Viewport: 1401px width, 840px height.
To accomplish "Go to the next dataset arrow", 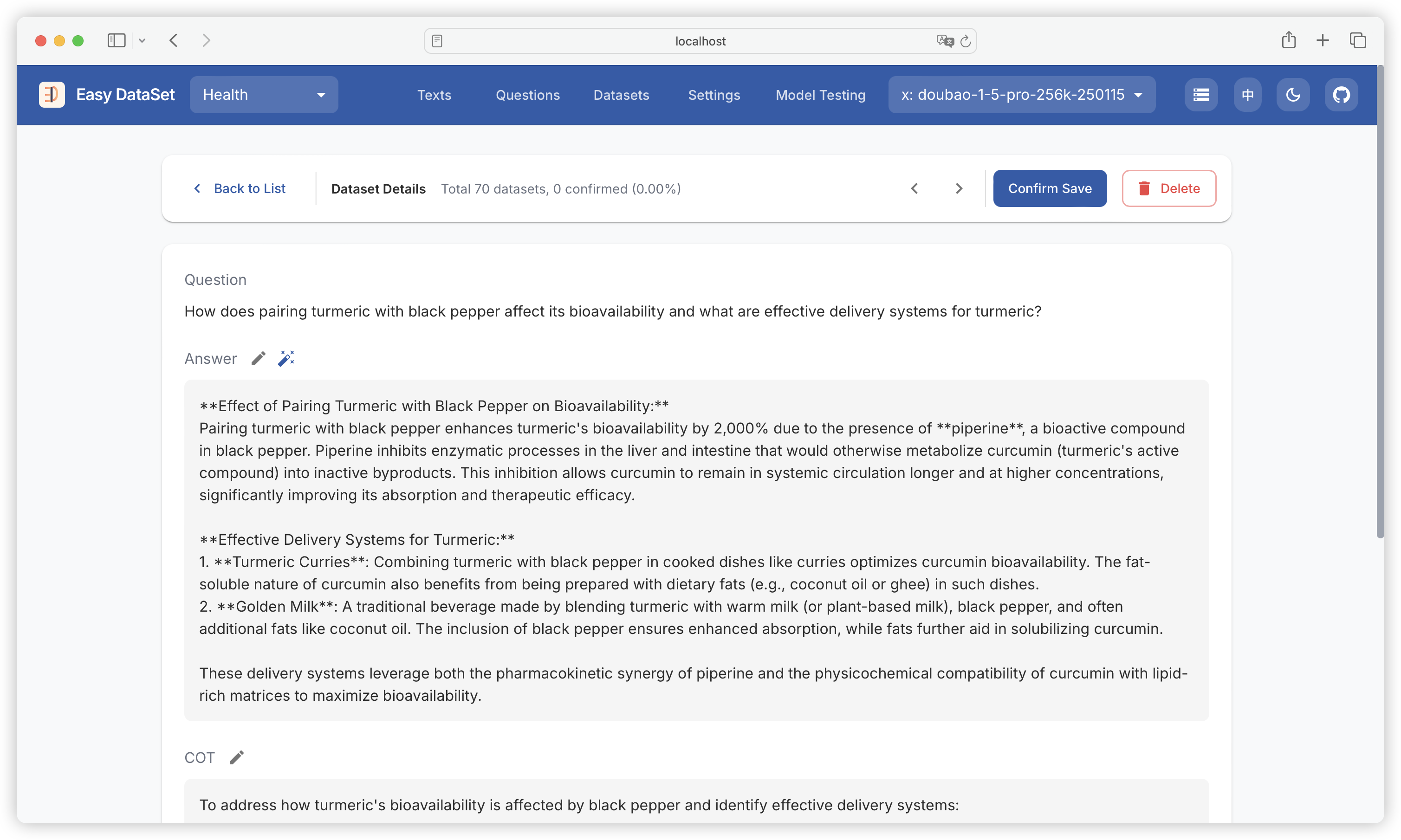I will click(959, 188).
